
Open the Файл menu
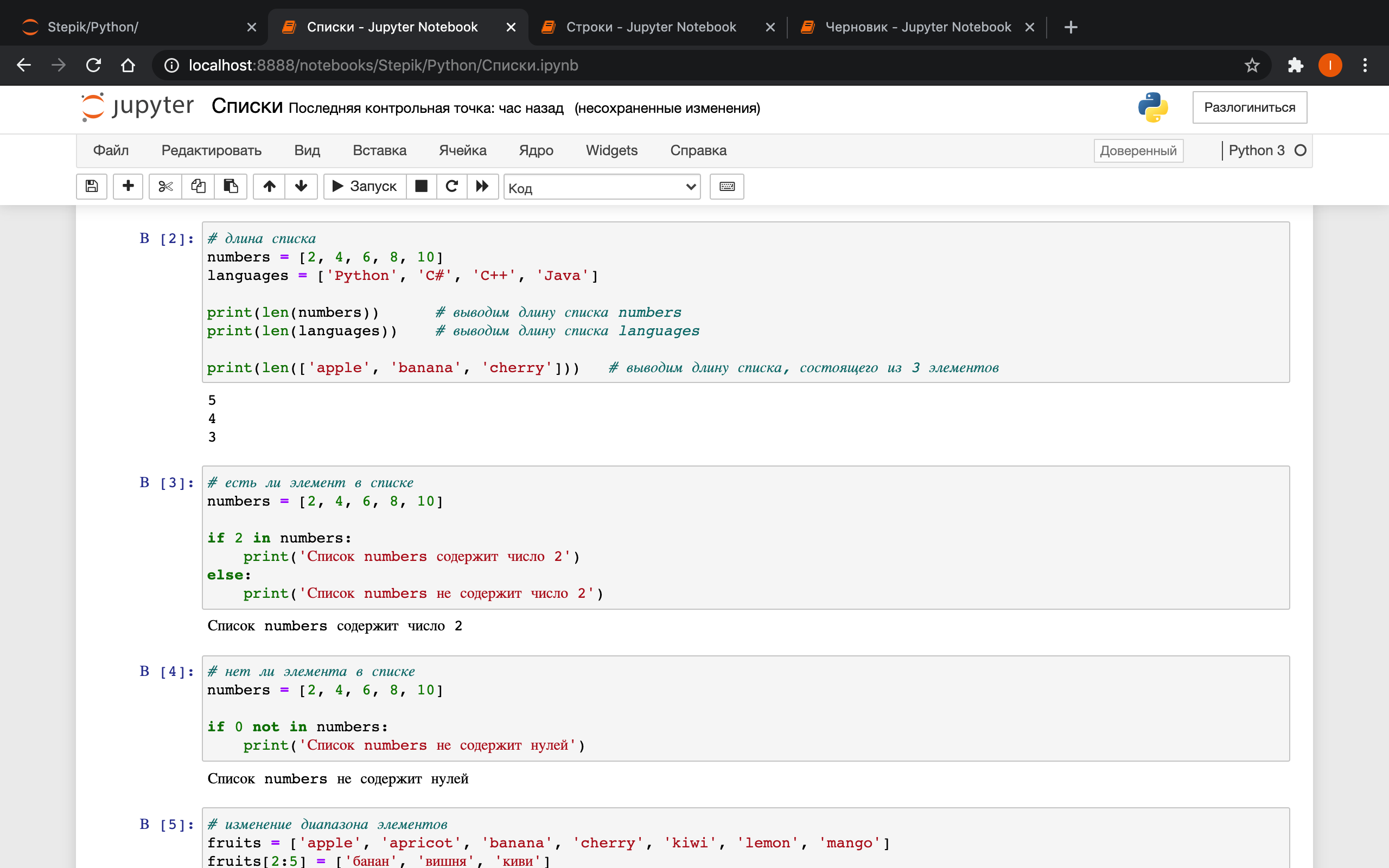coord(111,150)
